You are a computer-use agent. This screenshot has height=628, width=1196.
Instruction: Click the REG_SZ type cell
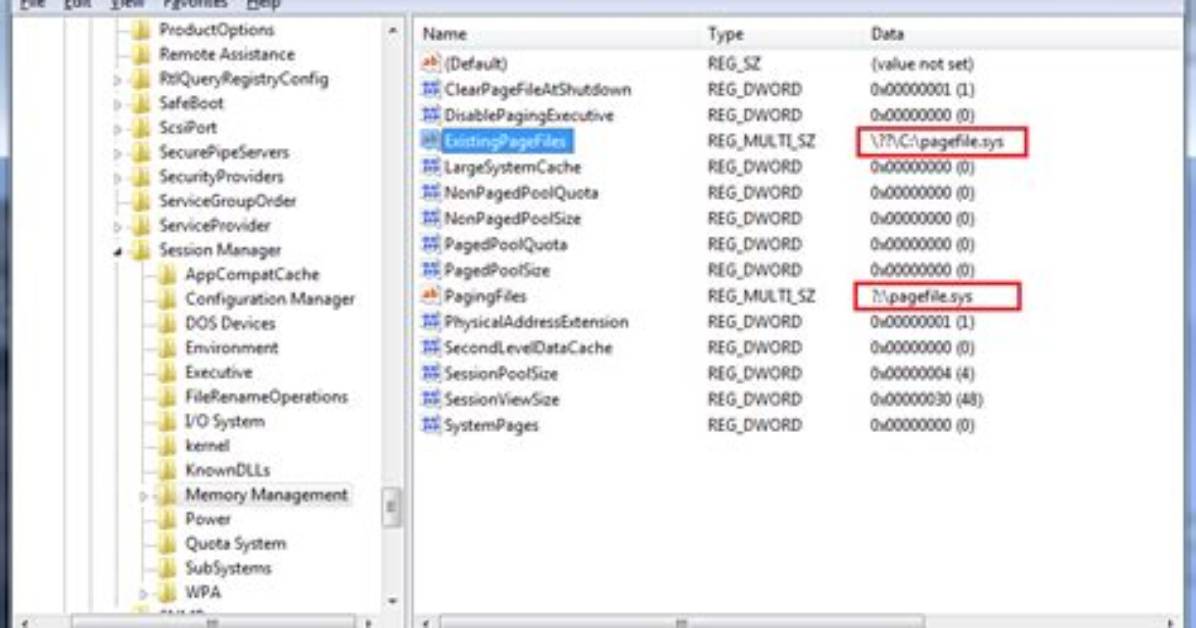[733, 63]
